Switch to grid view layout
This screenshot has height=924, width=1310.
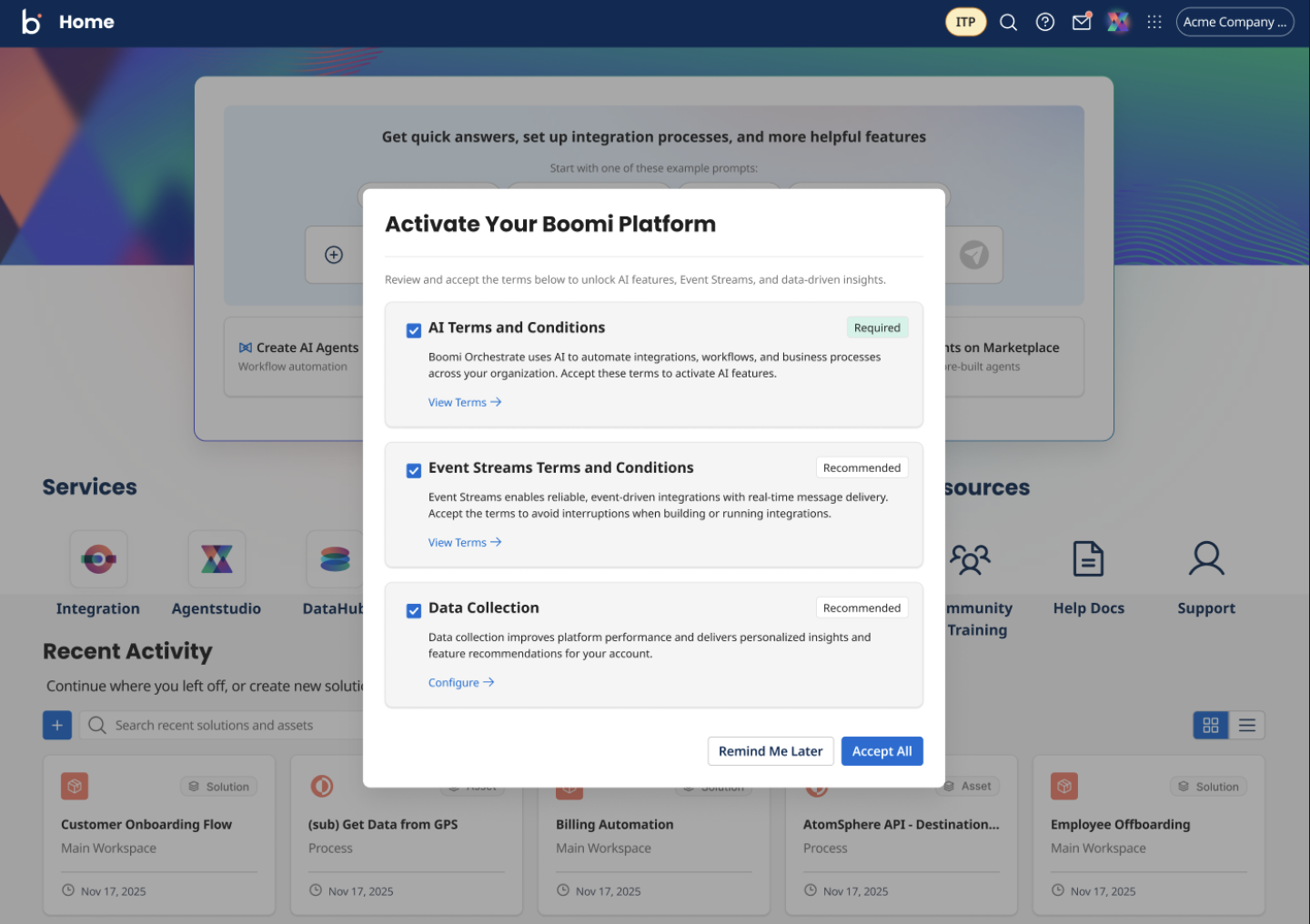pos(1211,725)
